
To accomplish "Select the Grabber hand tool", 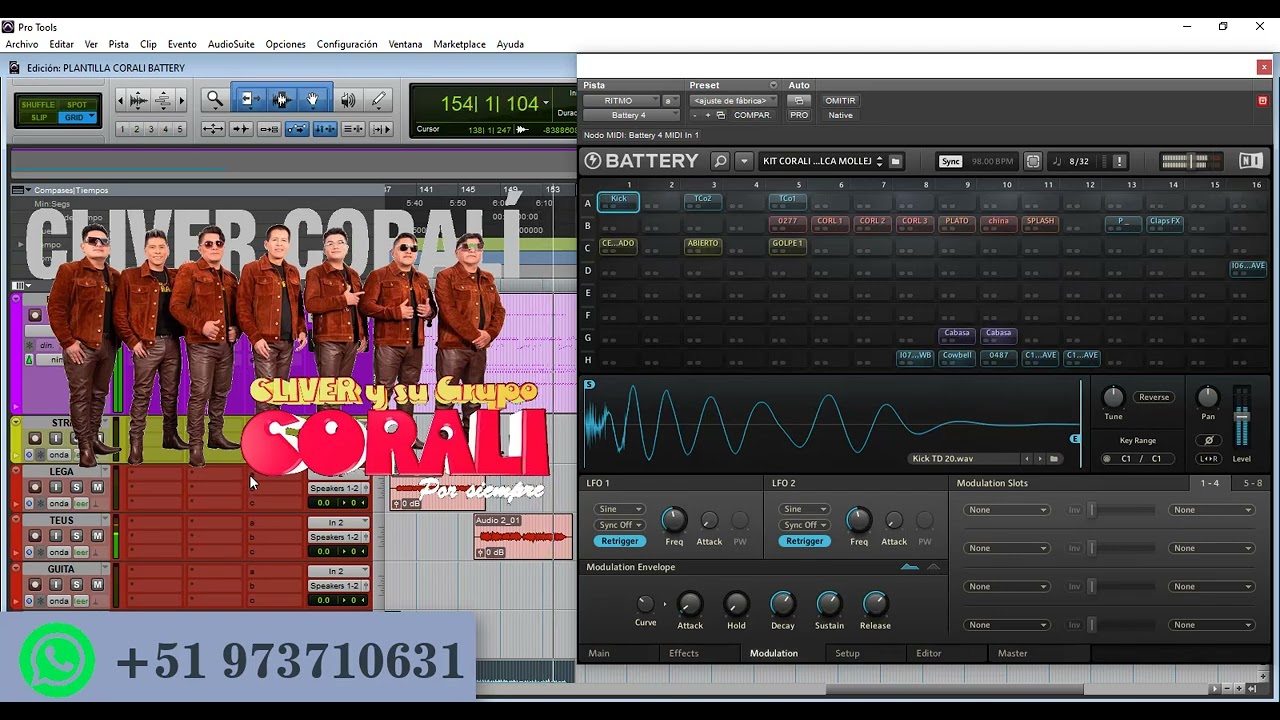I will 313,100.
